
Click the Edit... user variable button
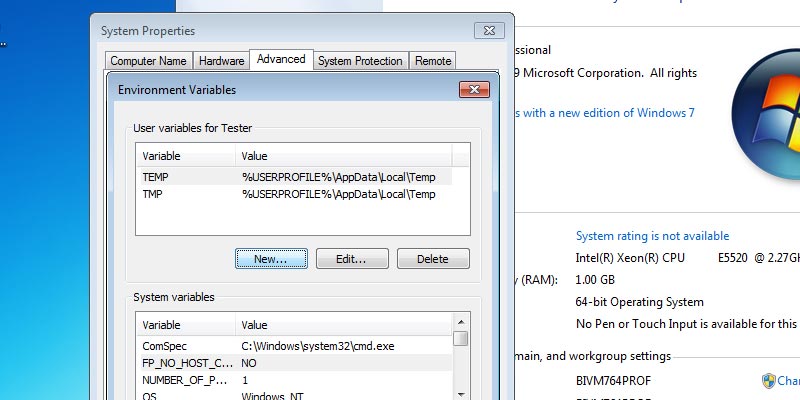pyautogui.click(x=352, y=259)
